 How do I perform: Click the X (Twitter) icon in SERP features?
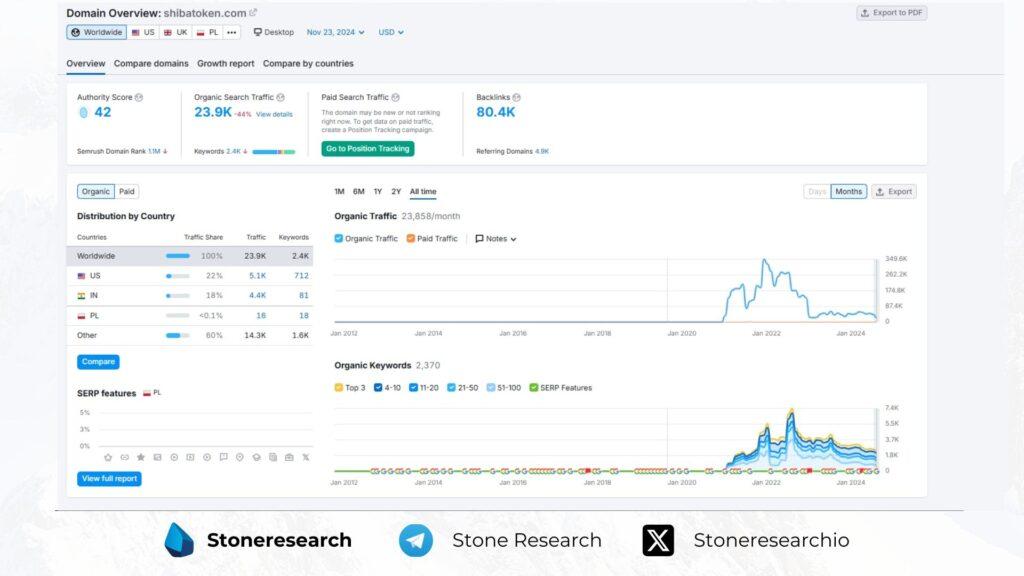click(305, 457)
